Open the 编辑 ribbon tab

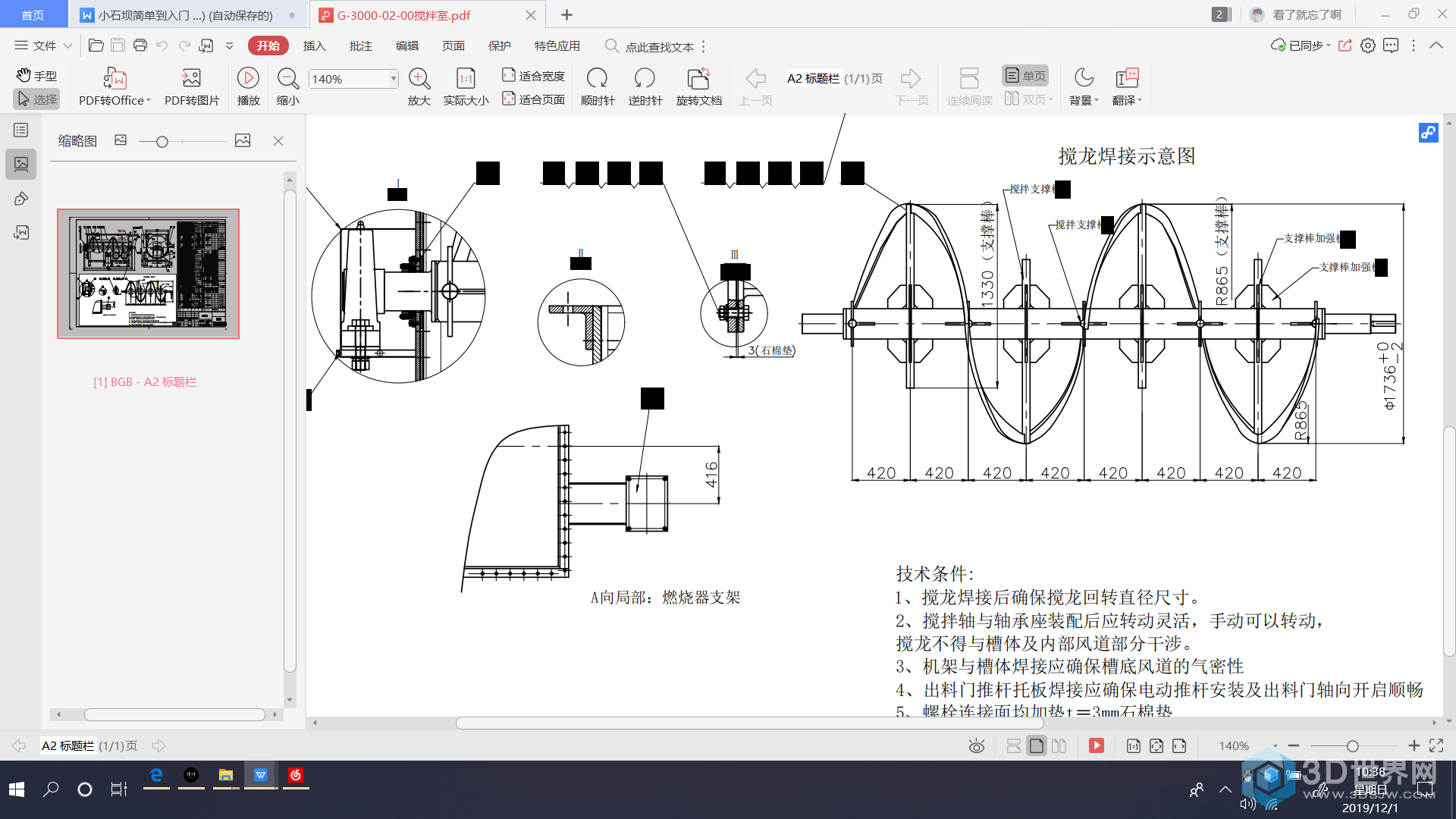(407, 46)
